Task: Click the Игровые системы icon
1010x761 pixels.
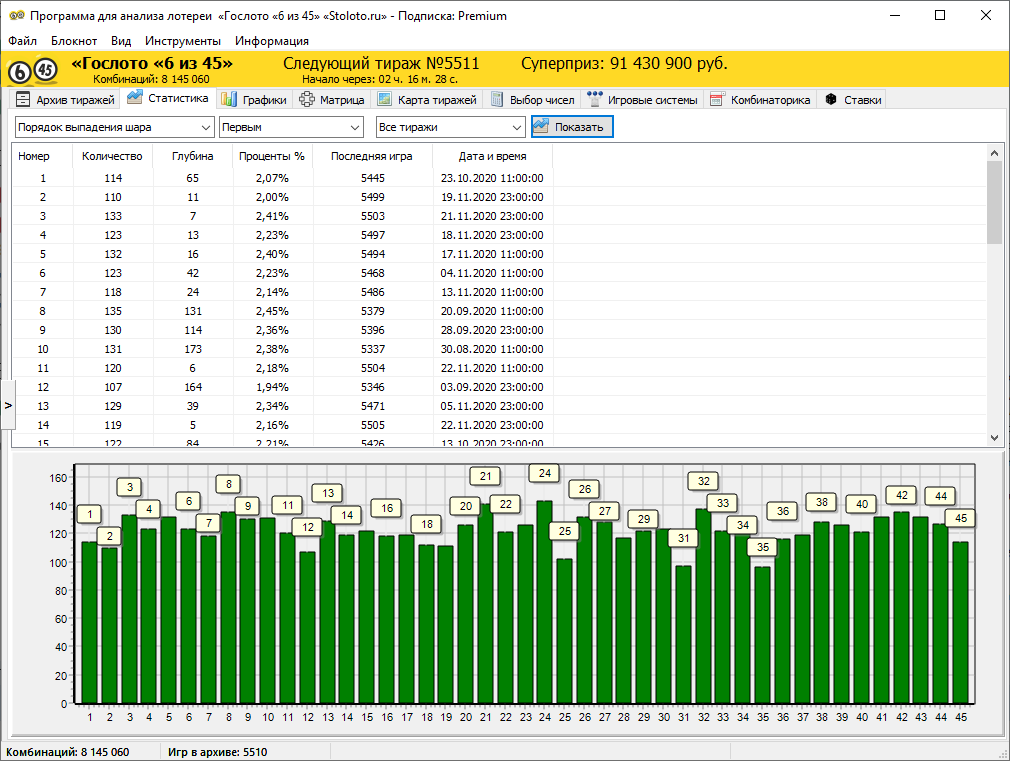Action: click(x=595, y=100)
